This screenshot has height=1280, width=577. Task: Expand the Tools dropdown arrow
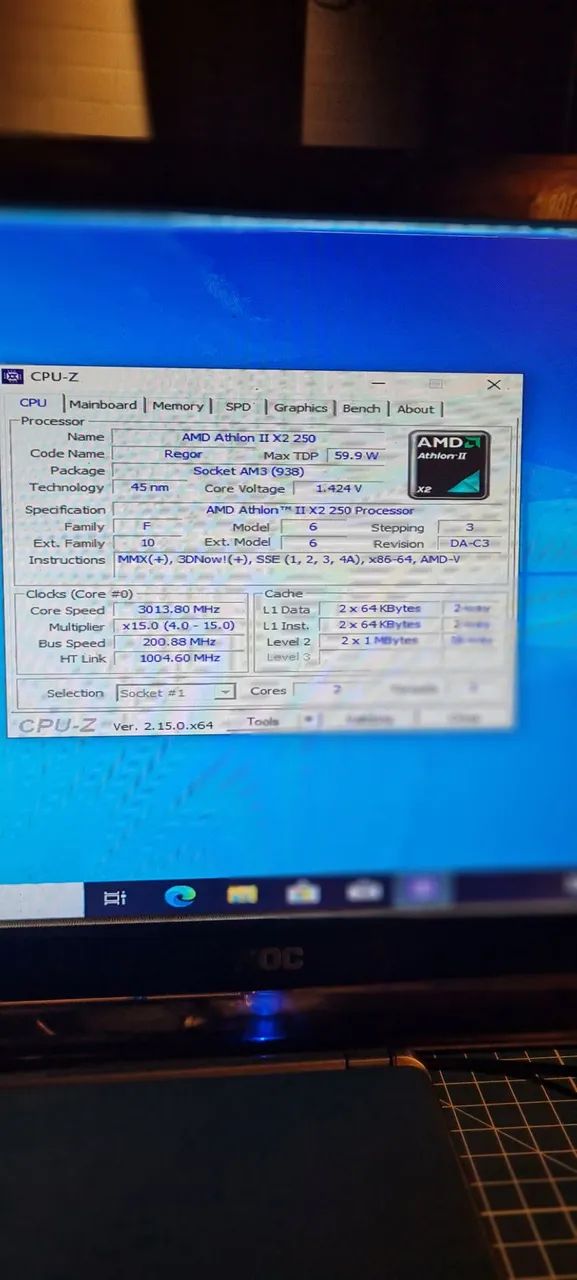pyautogui.click(x=309, y=720)
